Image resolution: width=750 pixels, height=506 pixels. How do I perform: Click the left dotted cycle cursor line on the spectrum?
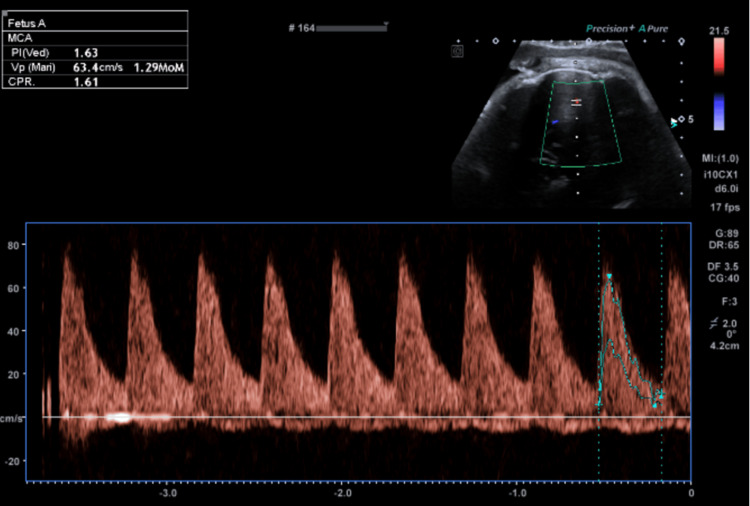click(598, 352)
